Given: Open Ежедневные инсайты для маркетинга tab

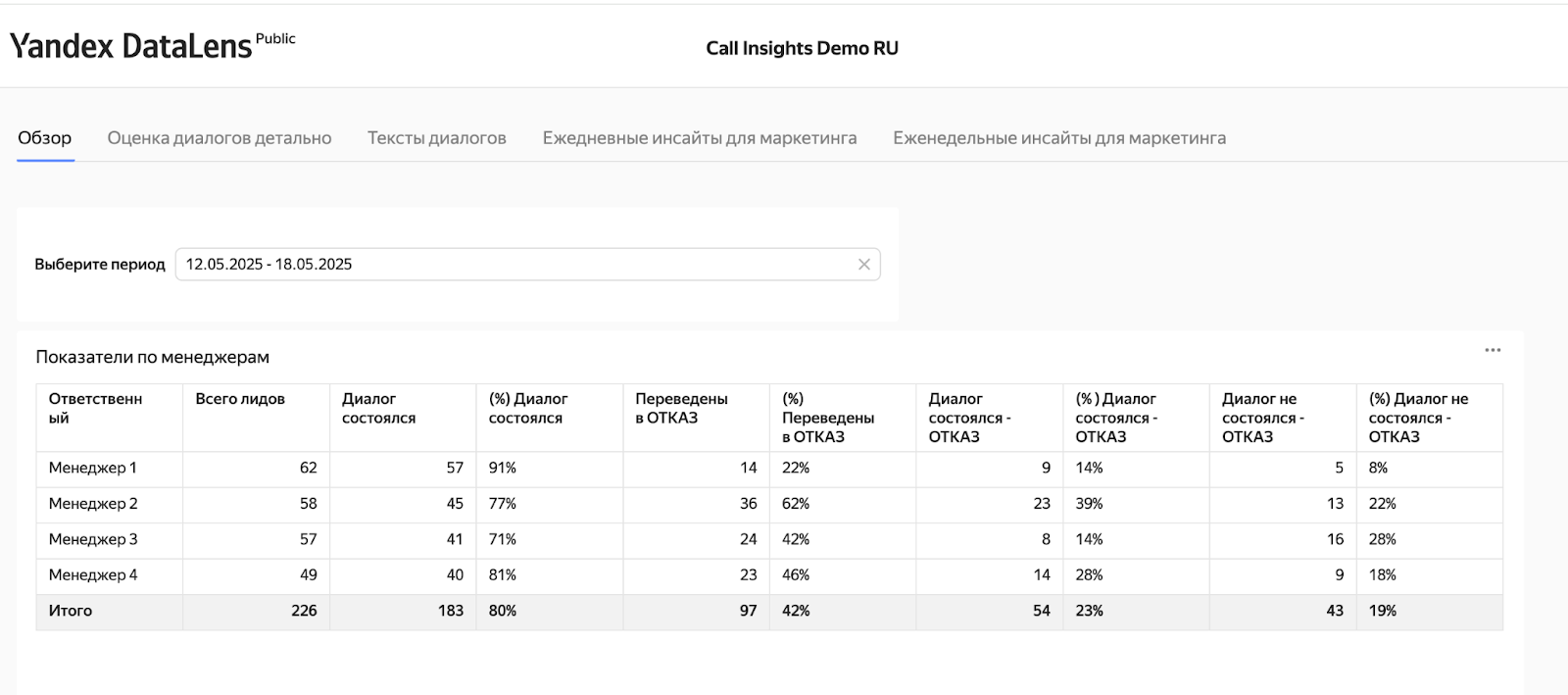Looking at the screenshot, I should coord(700,138).
